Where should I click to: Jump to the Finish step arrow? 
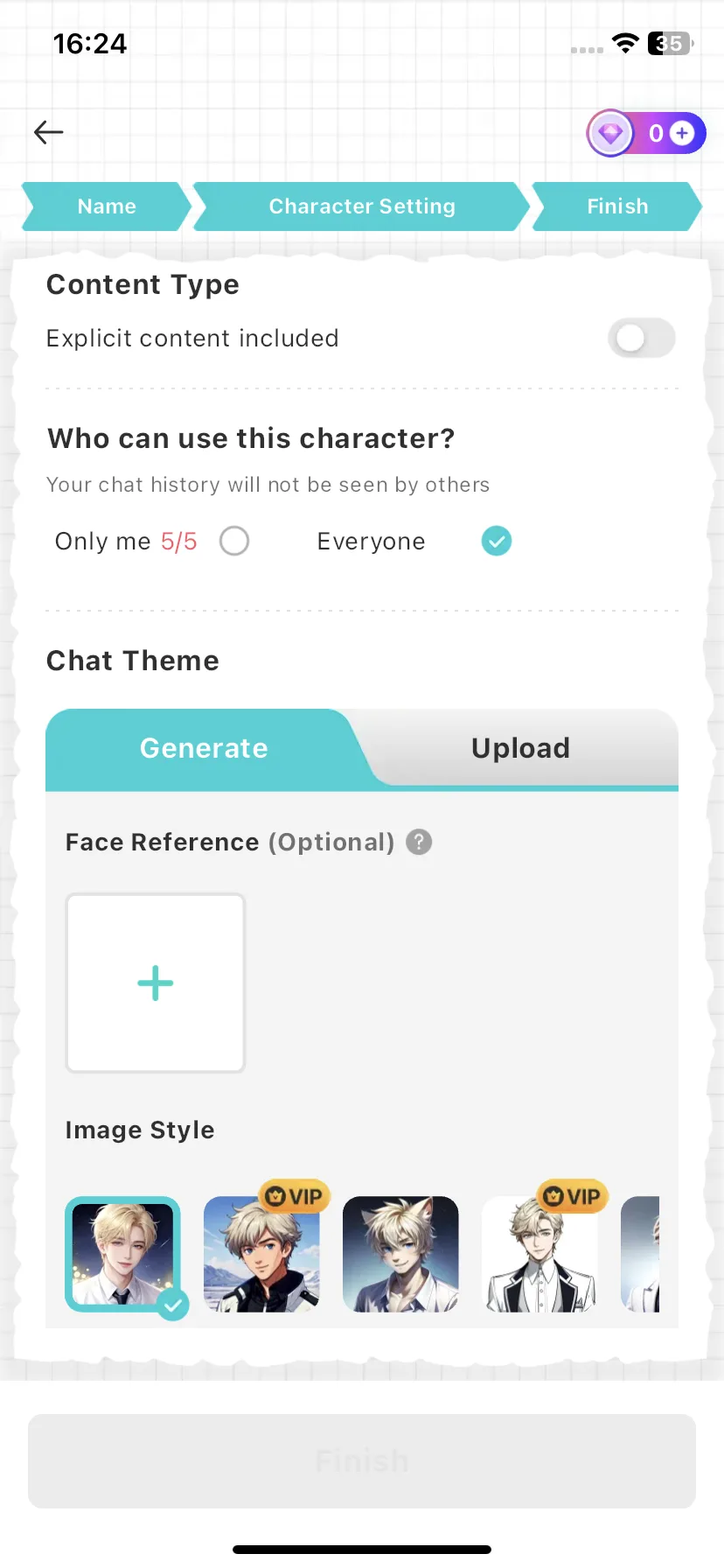coord(617,206)
